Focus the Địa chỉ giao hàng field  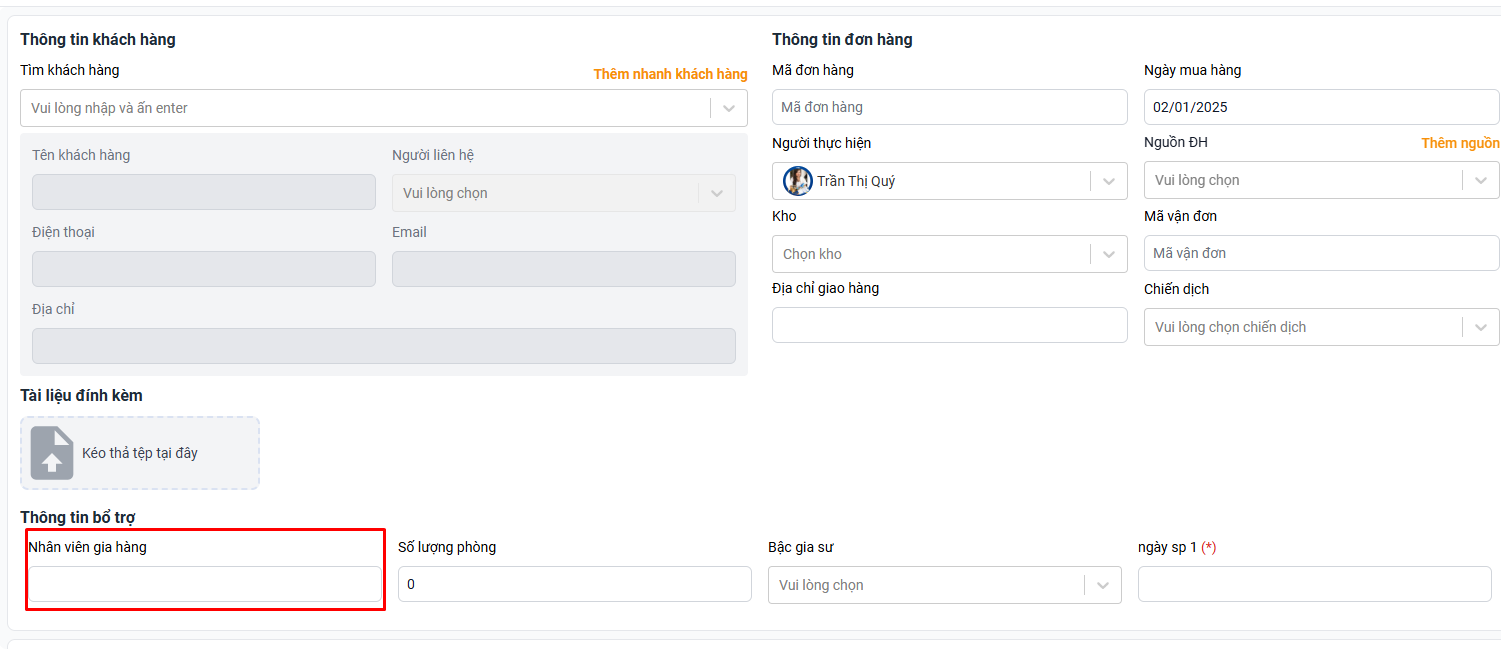click(949, 325)
